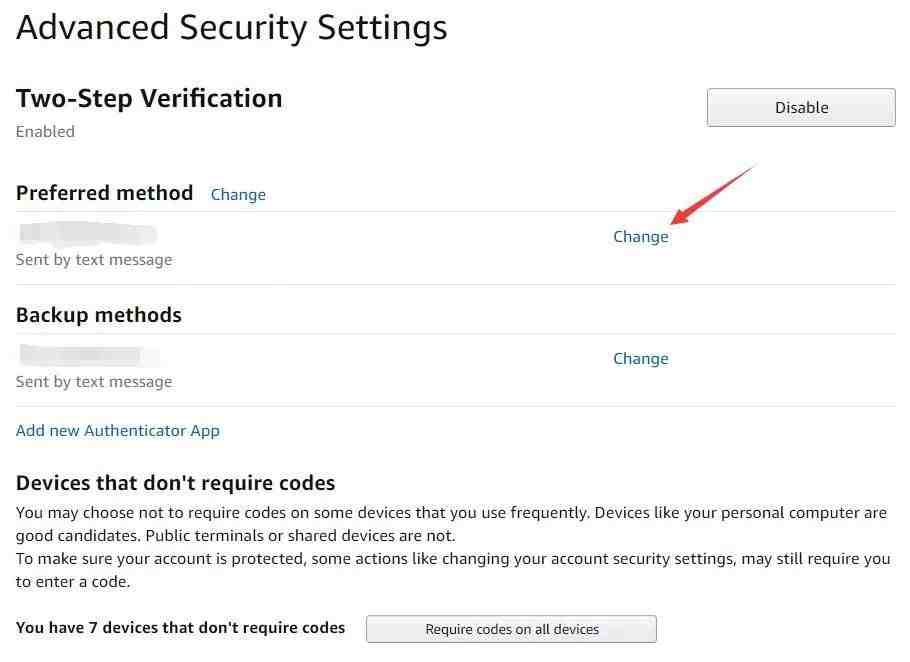Click the Advanced Security Settings page title

click(232, 28)
